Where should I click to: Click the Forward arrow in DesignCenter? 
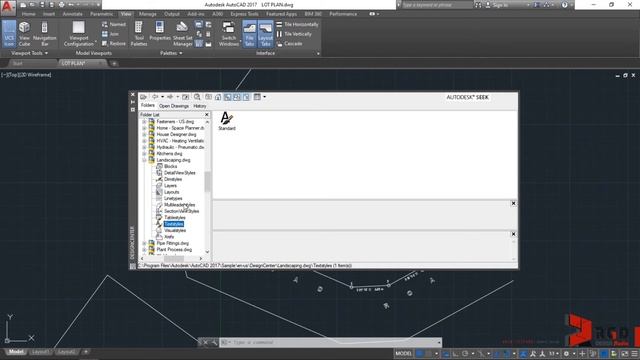click(170, 97)
